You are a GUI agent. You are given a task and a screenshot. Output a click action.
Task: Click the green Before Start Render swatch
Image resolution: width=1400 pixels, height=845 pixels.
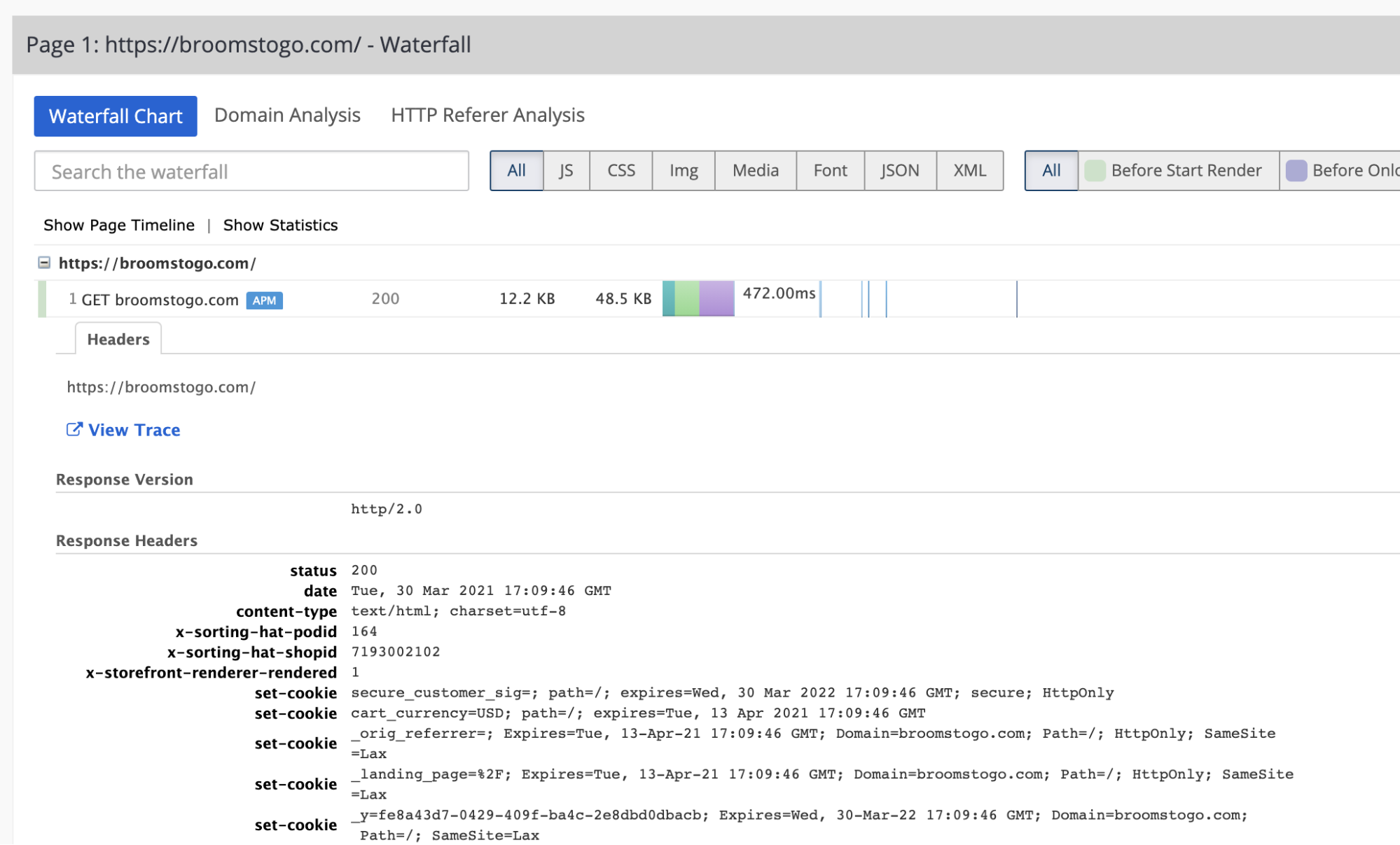1095,171
